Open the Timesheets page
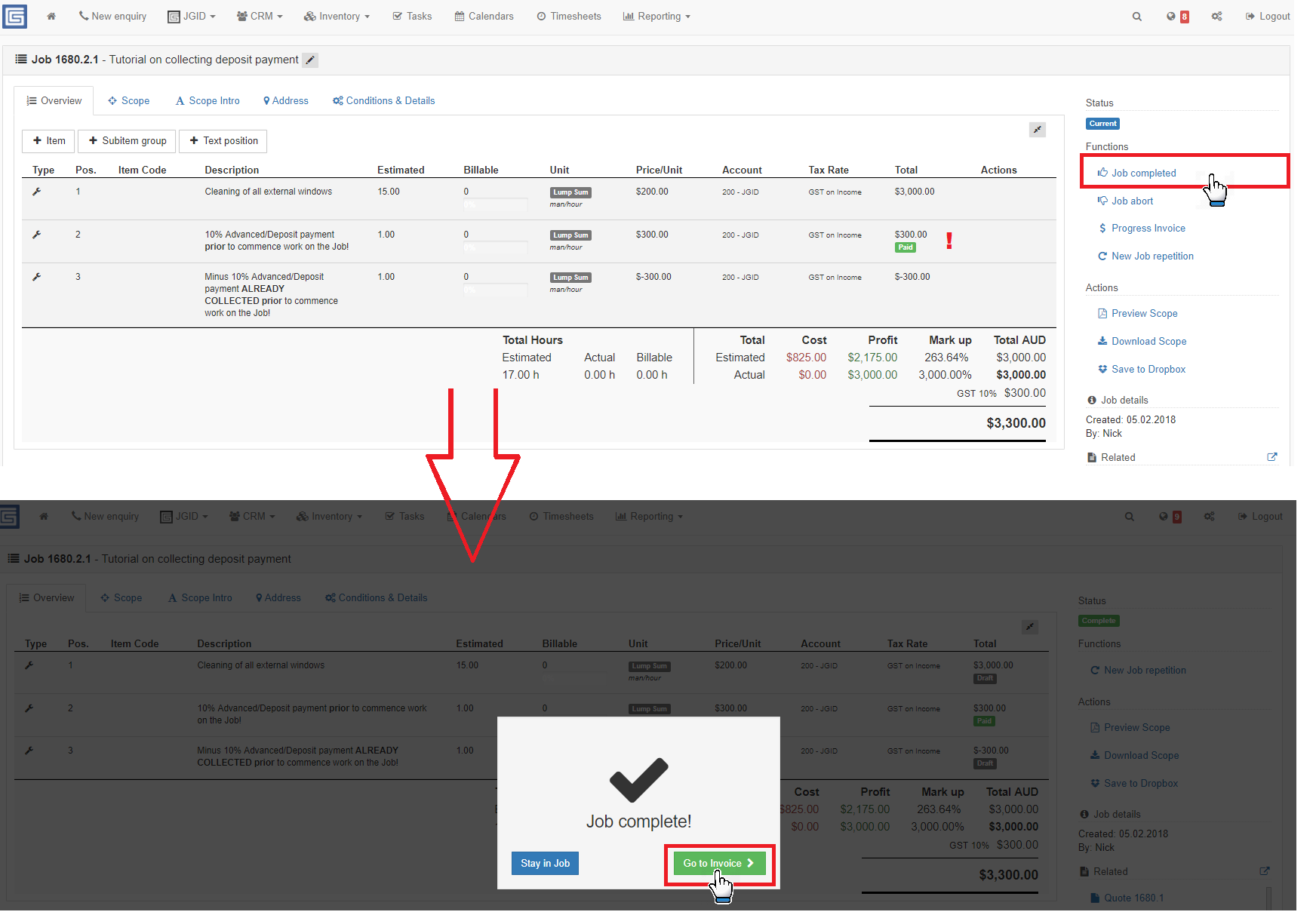 click(x=569, y=16)
